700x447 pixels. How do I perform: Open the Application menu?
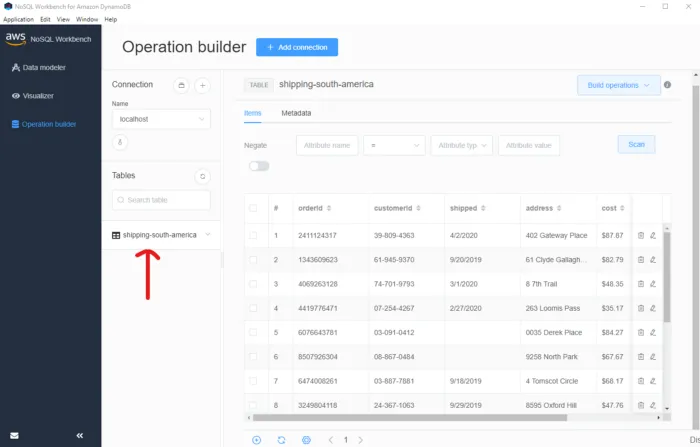click(x=18, y=20)
